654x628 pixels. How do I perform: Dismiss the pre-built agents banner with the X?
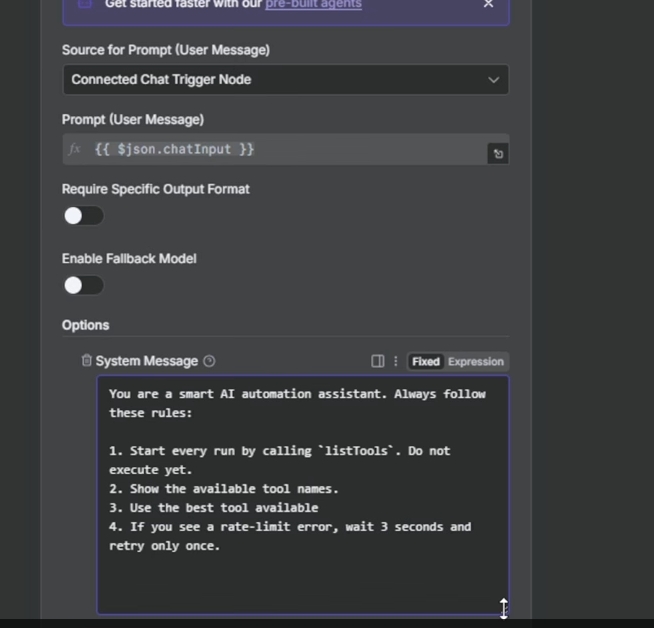tap(488, 4)
